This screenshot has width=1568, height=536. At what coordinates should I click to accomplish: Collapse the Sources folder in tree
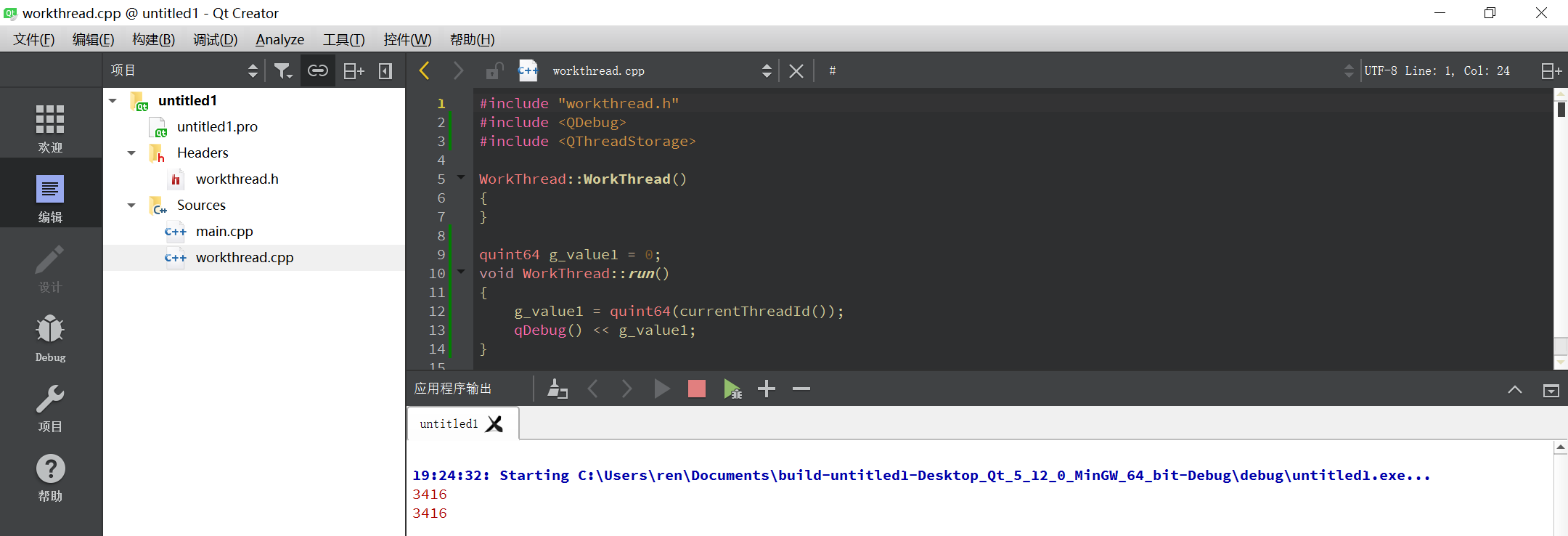click(131, 205)
